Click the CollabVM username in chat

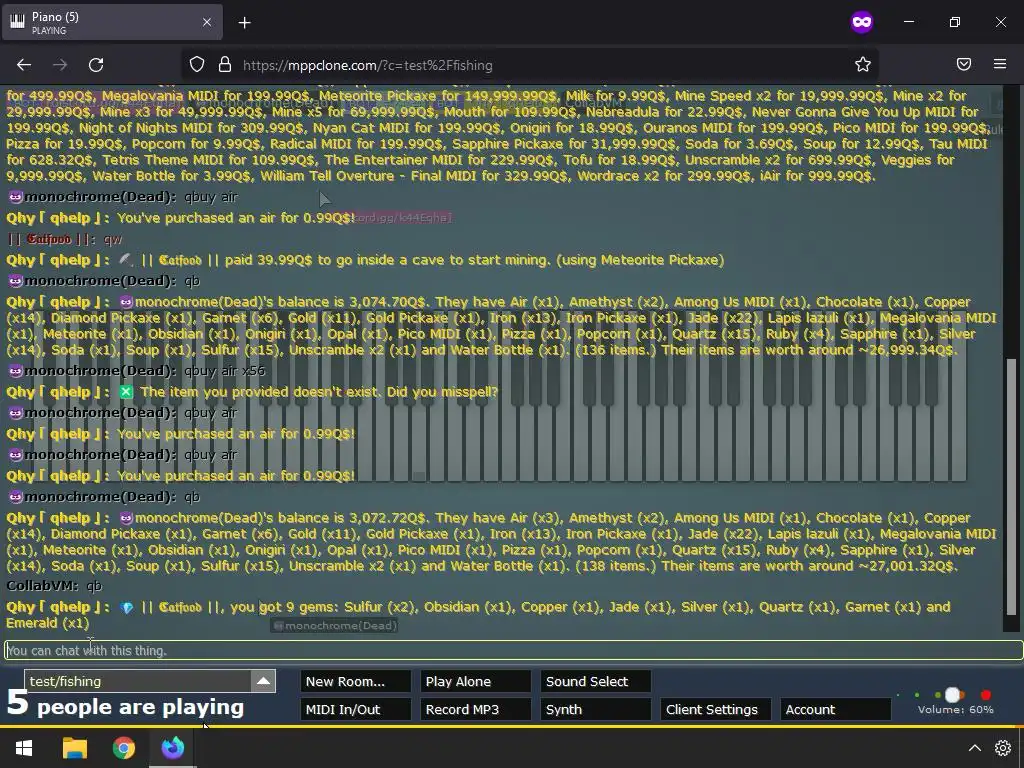[x=42, y=586]
